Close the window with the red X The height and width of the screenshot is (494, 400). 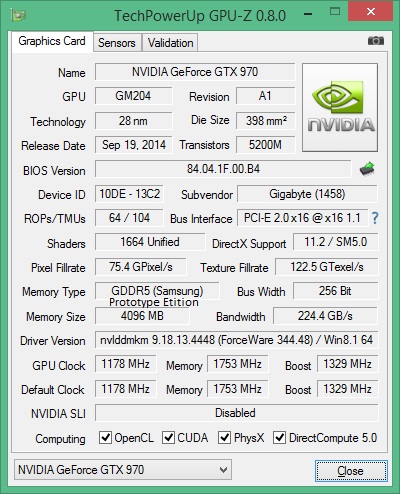click(x=371, y=12)
